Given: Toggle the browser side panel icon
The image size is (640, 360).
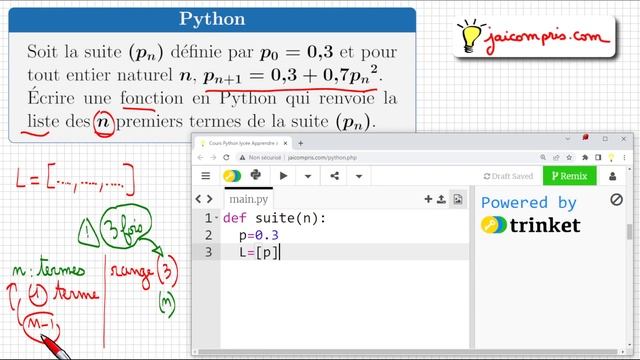Looking at the screenshot, I should pyautogui.click(x=598, y=157).
